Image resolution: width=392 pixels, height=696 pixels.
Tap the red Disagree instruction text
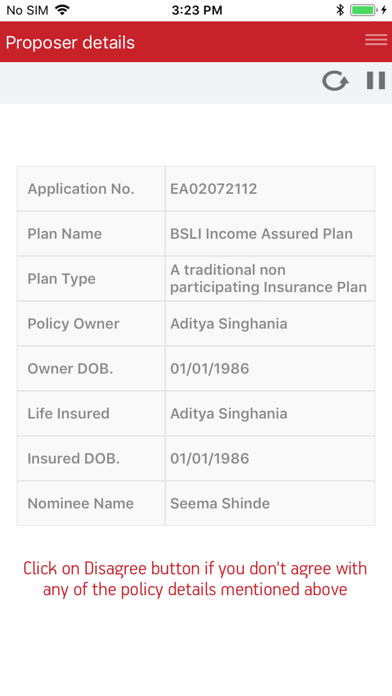click(195, 579)
